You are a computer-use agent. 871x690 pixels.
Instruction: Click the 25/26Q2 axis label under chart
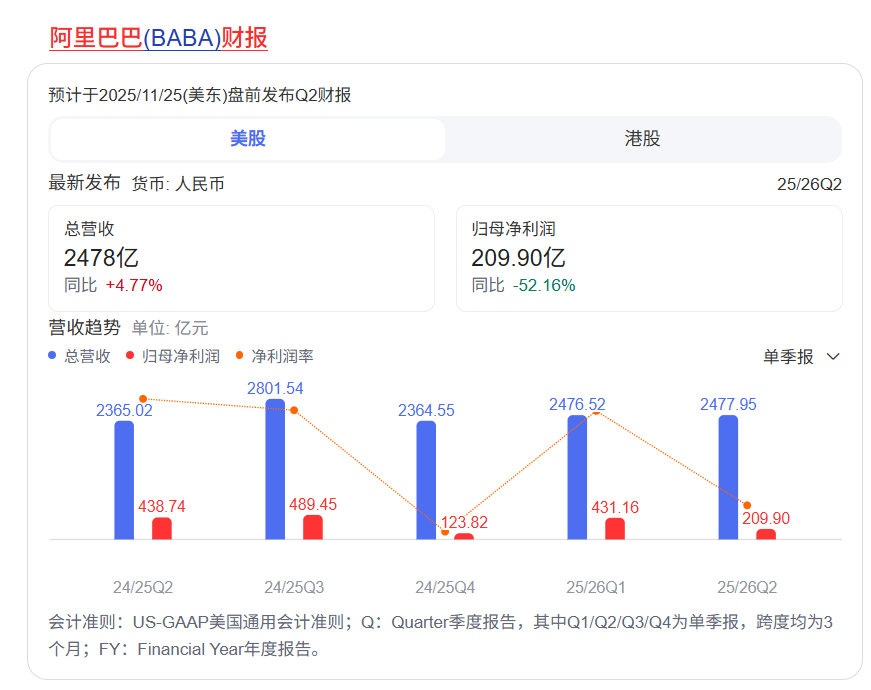pos(747,587)
